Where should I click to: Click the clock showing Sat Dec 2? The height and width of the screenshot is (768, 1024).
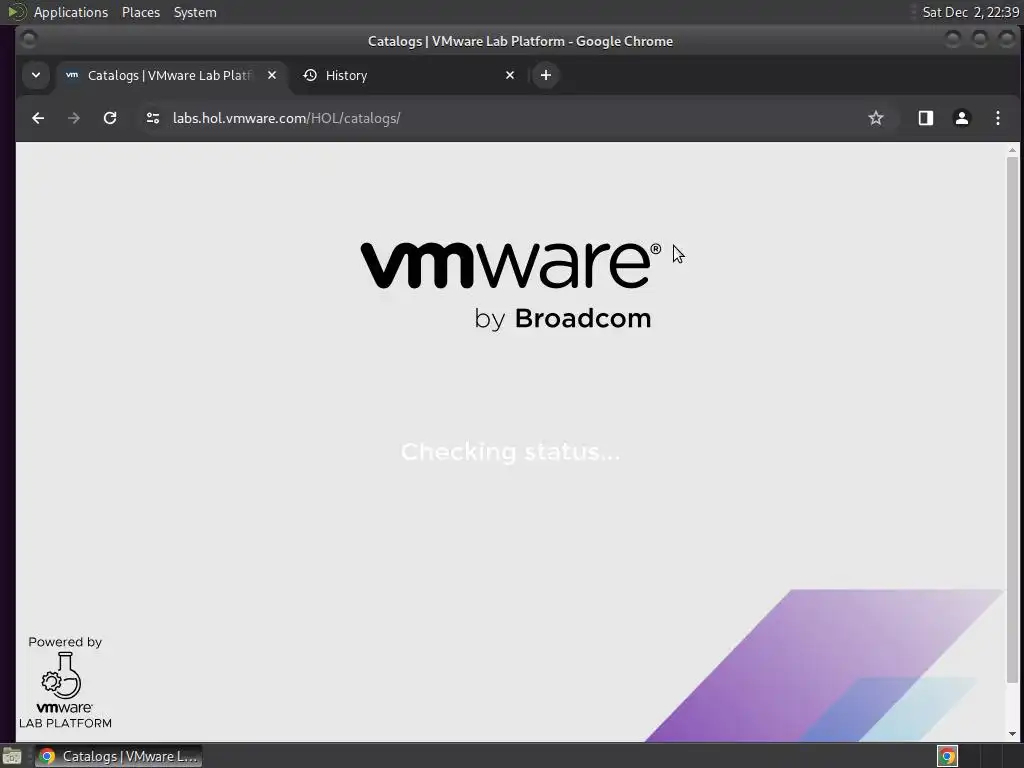pyautogui.click(x=970, y=12)
